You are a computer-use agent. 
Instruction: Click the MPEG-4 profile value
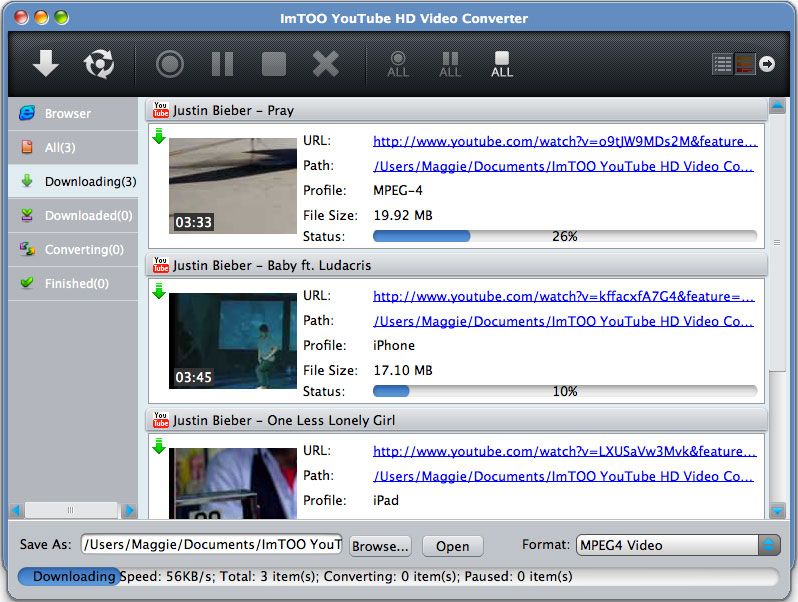point(398,190)
